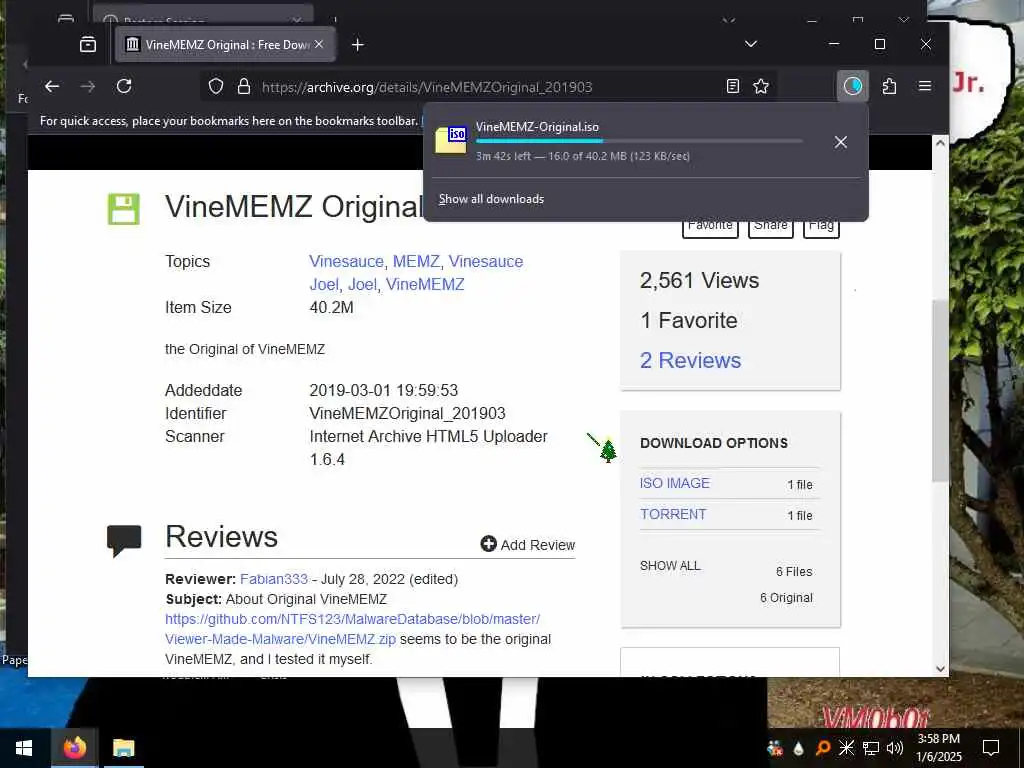
Task: Open a new tab with plus button
Action: tap(357, 44)
